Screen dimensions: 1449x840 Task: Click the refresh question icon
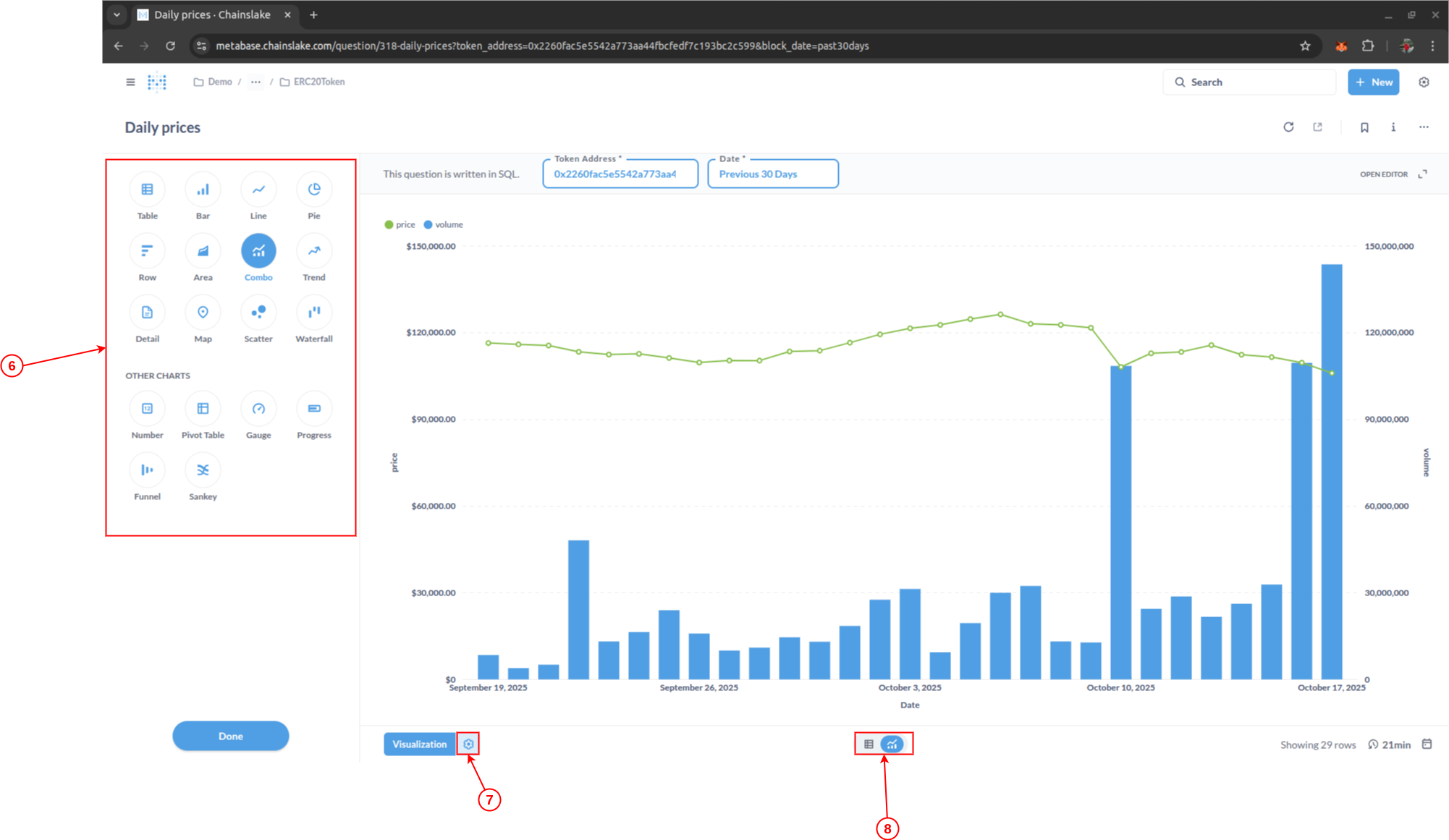tap(1288, 127)
